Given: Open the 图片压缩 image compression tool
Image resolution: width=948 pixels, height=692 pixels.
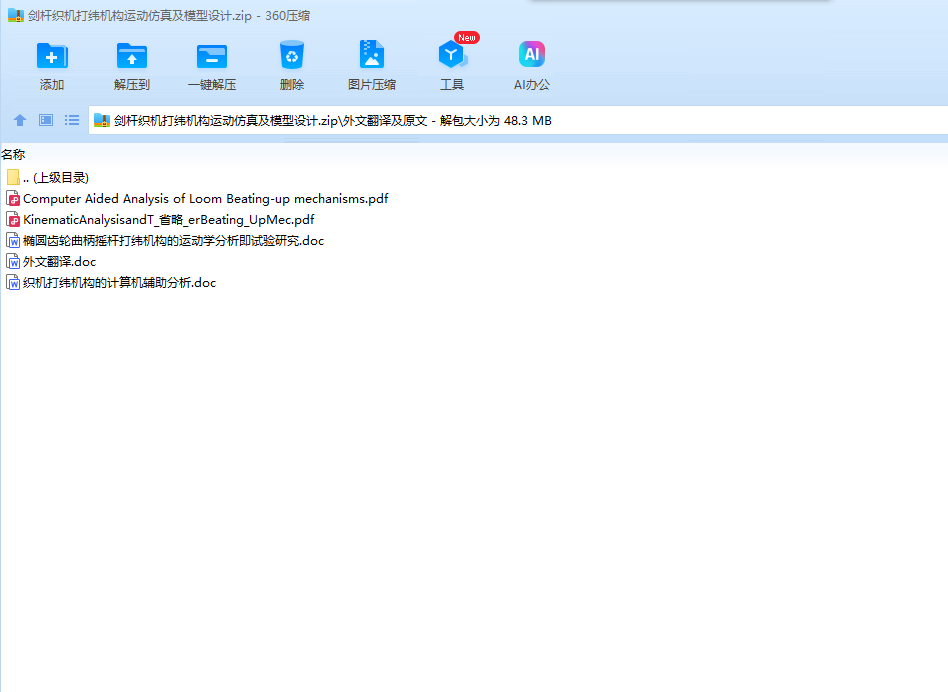Looking at the screenshot, I should coord(372,54).
